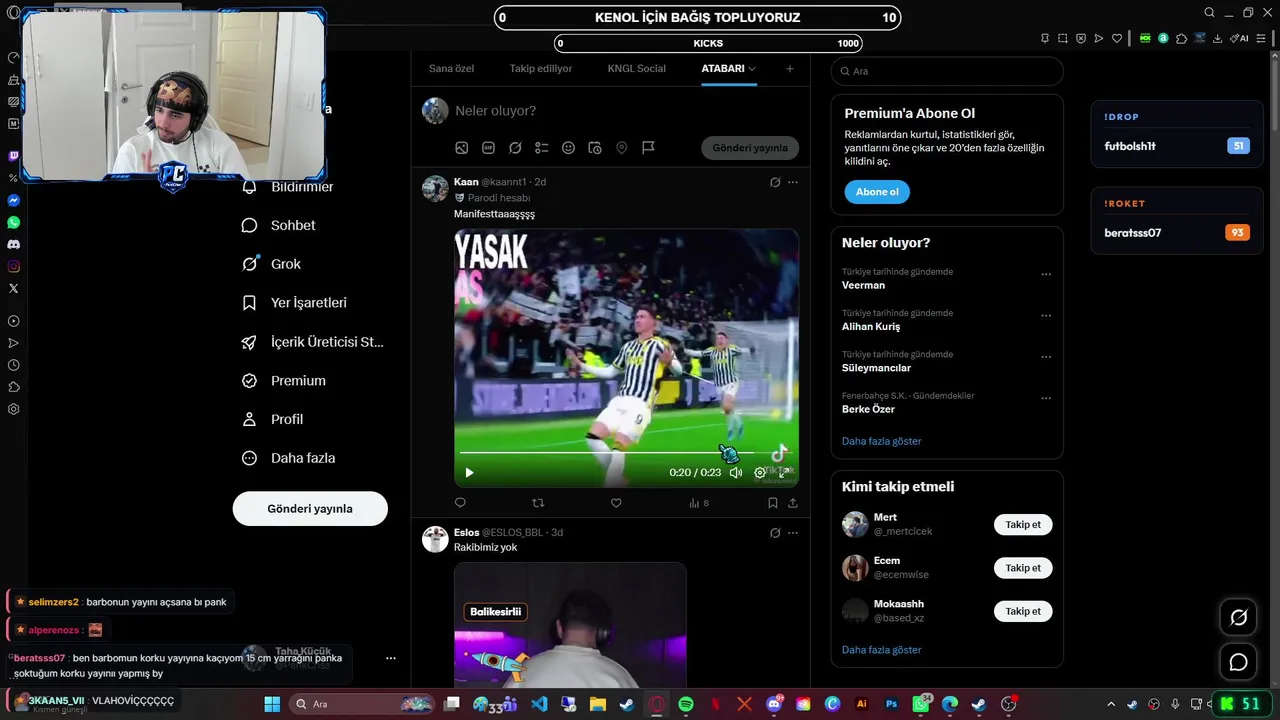Screen dimensions: 1280x720
Task: Share Kaan's post
Action: [x=793, y=503]
